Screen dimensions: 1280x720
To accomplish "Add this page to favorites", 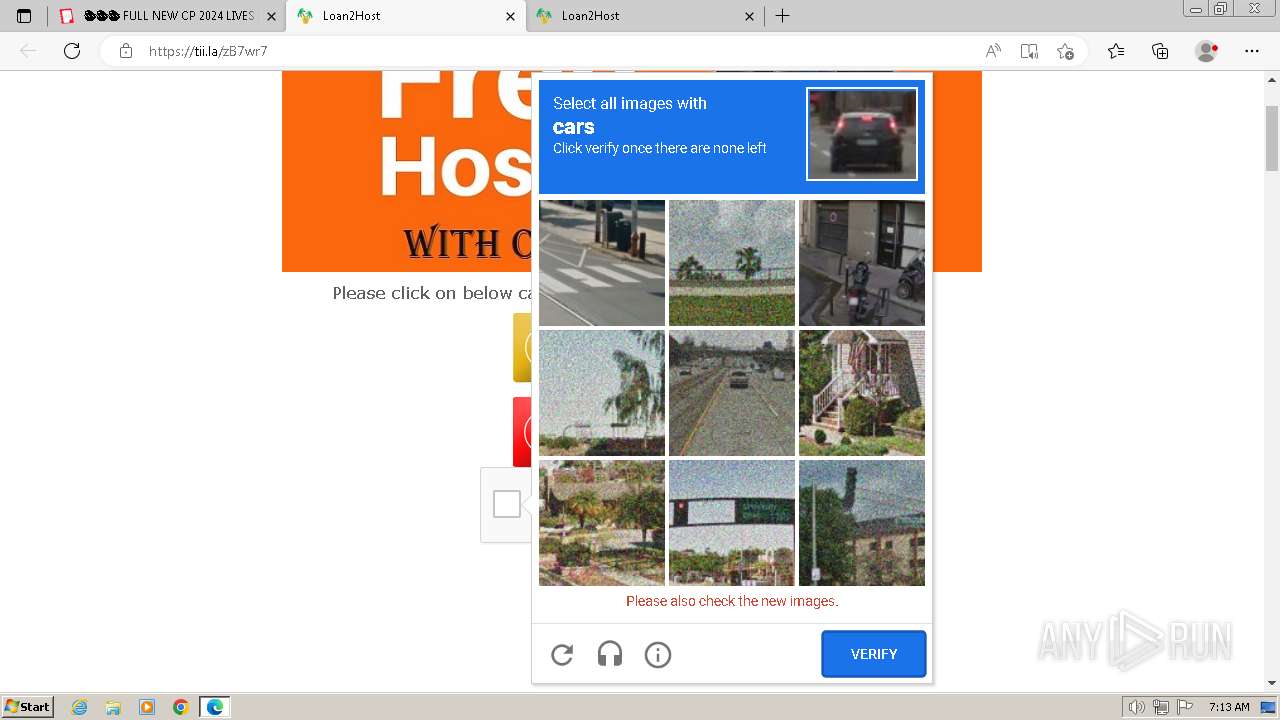I will [1065, 51].
